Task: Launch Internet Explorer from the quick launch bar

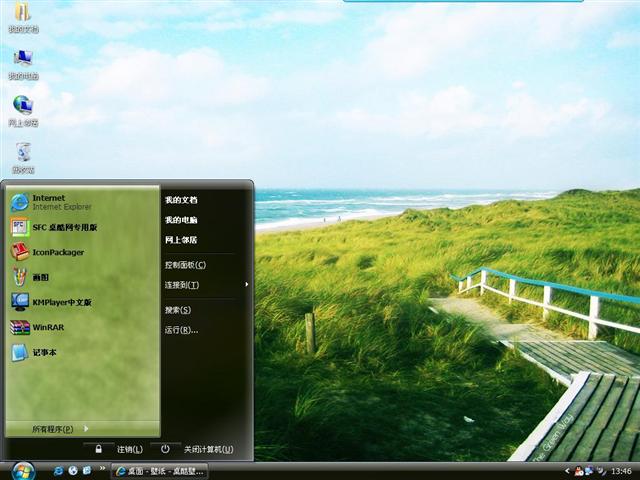Action: tap(58, 471)
